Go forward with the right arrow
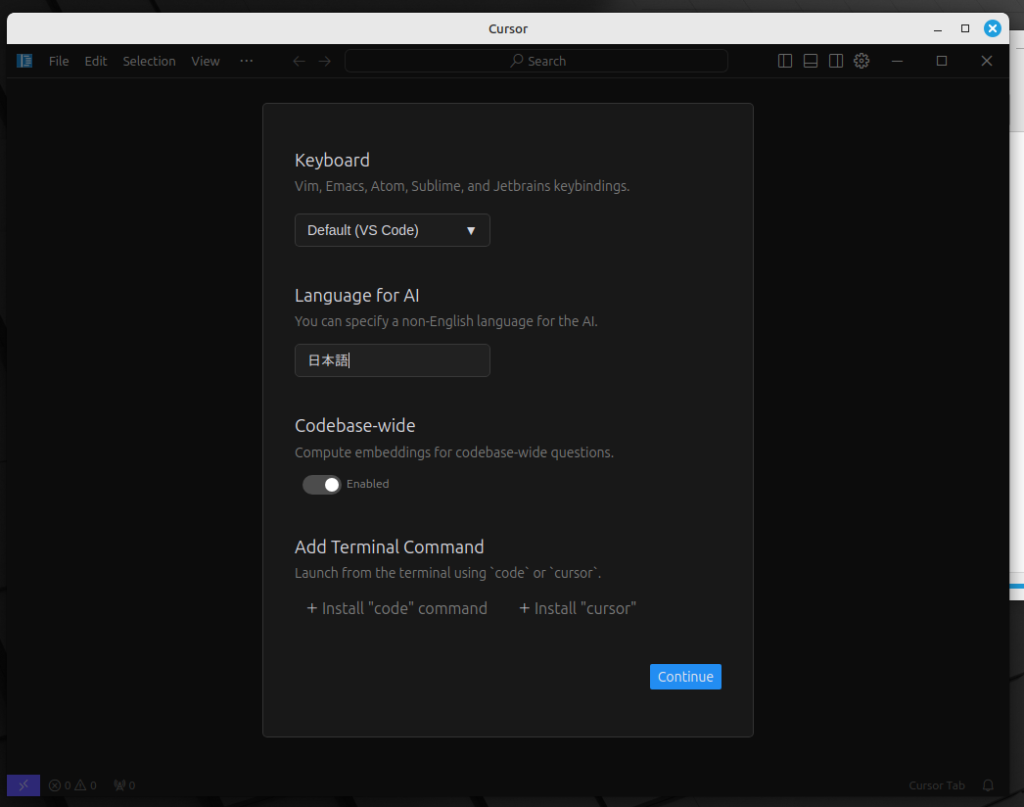This screenshot has height=807, width=1024. click(325, 61)
